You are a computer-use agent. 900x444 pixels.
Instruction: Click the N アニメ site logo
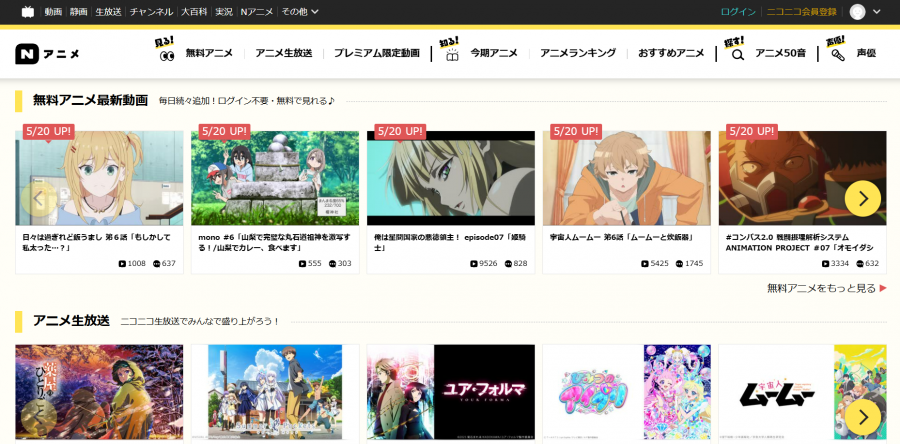point(47,54)
